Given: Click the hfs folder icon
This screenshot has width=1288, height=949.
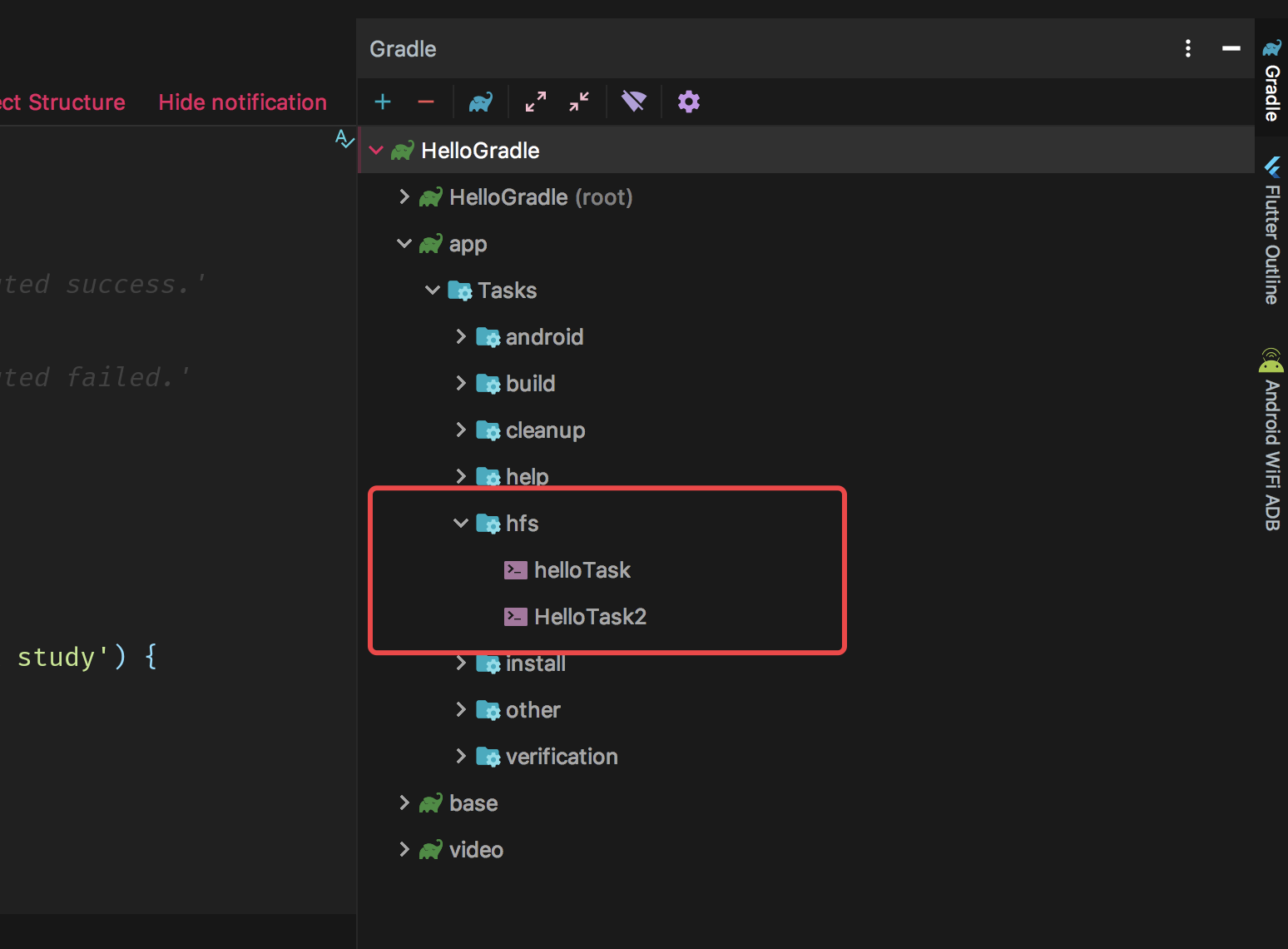Looking at the screenshot, I should pos(488,524).
